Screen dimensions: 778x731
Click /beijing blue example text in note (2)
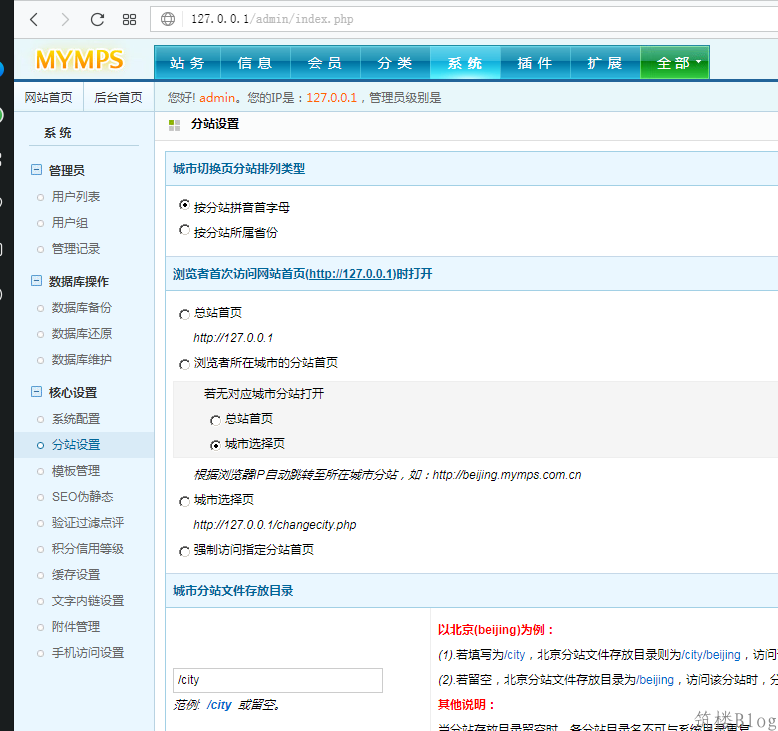tap(655, 679)
